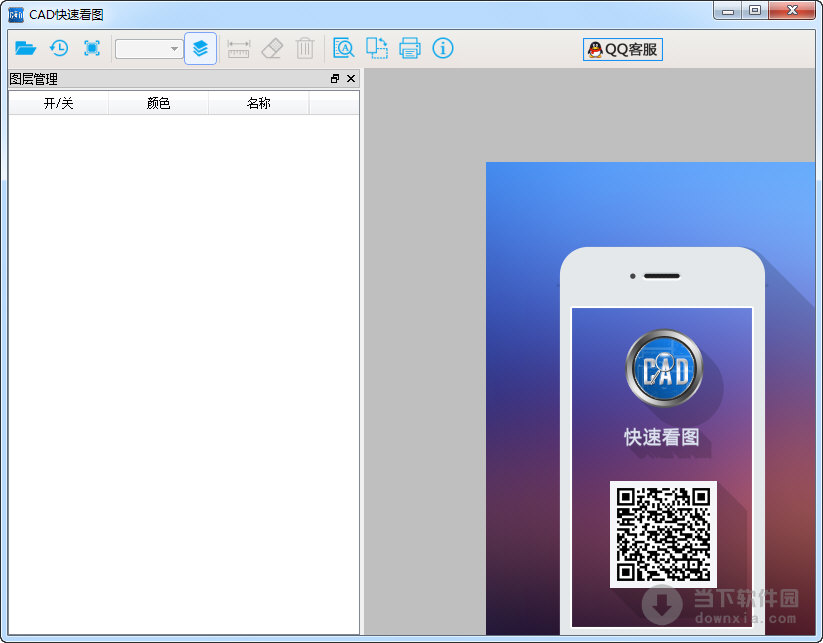Image resolution: width=823 pixels, height=643 pixels.
Task: Open the about information icon
Action: [x=442, y=48]
